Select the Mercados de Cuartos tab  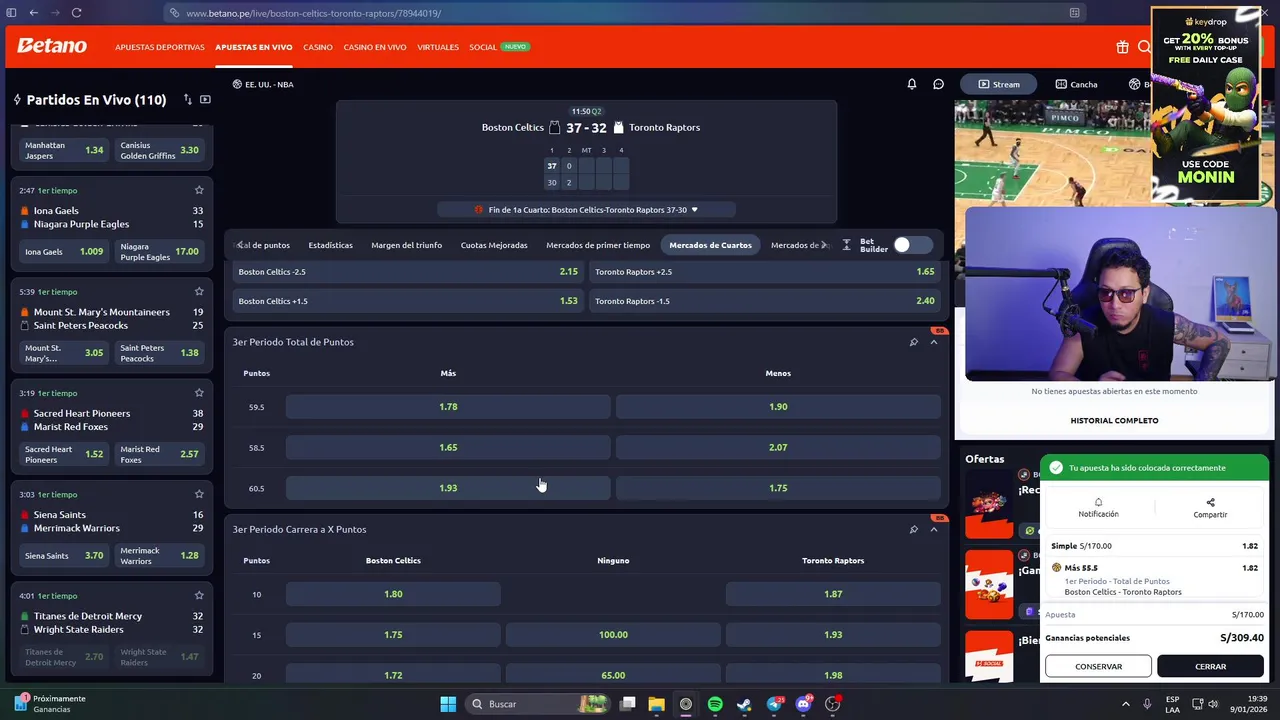710,245
